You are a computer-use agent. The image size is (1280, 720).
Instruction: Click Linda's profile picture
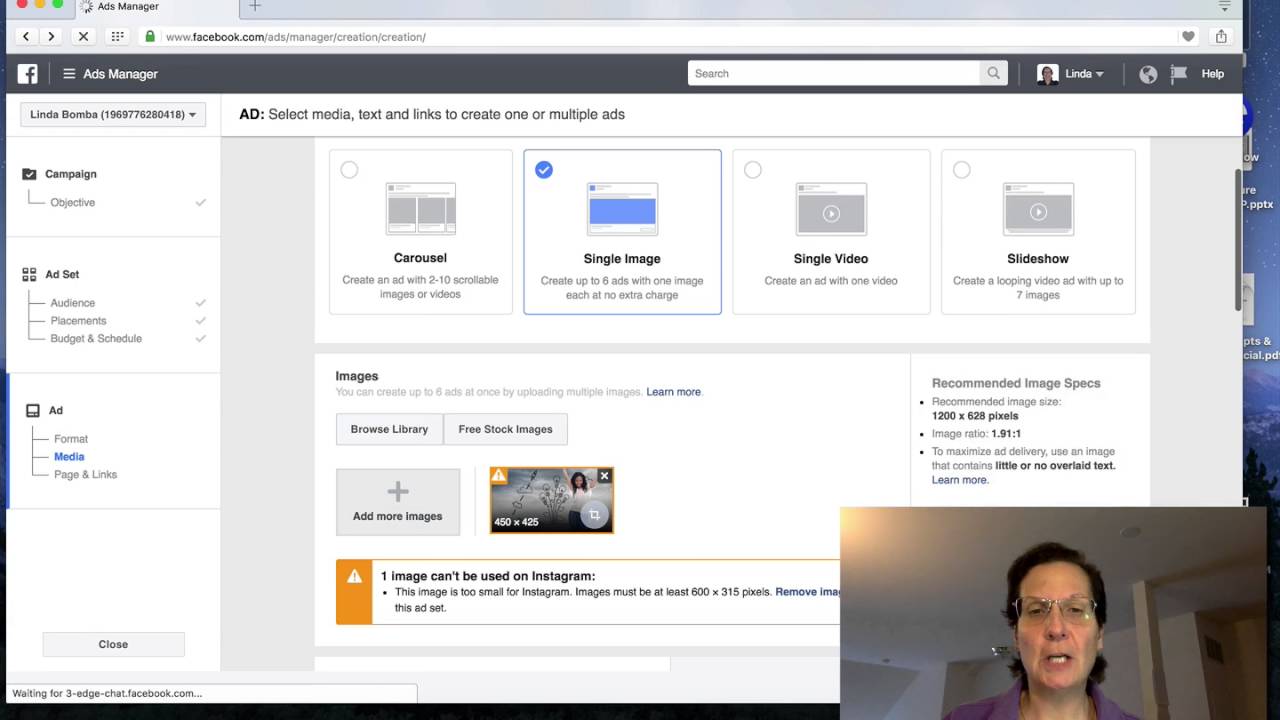click(x=1047, y=74)
